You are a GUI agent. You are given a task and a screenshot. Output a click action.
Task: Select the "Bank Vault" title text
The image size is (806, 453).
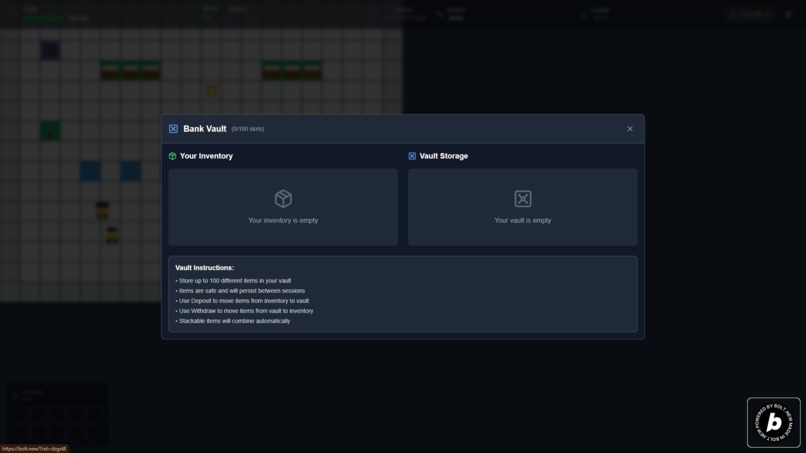tap(205, 129)
